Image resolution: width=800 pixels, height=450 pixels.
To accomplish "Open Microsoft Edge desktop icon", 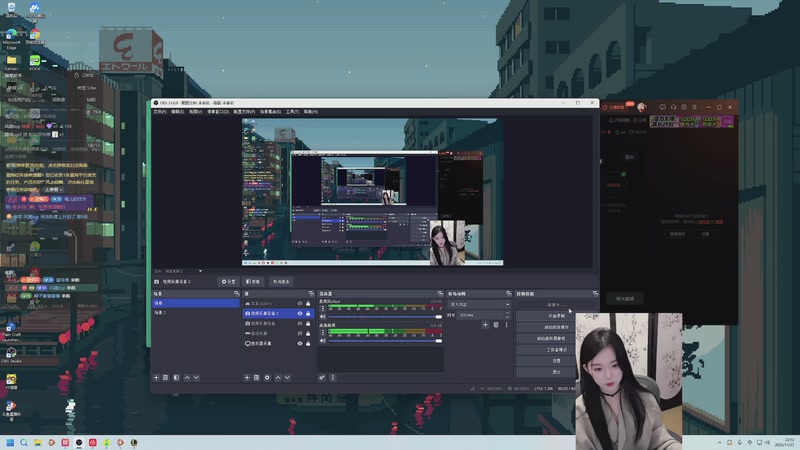I will coord(11,39).
